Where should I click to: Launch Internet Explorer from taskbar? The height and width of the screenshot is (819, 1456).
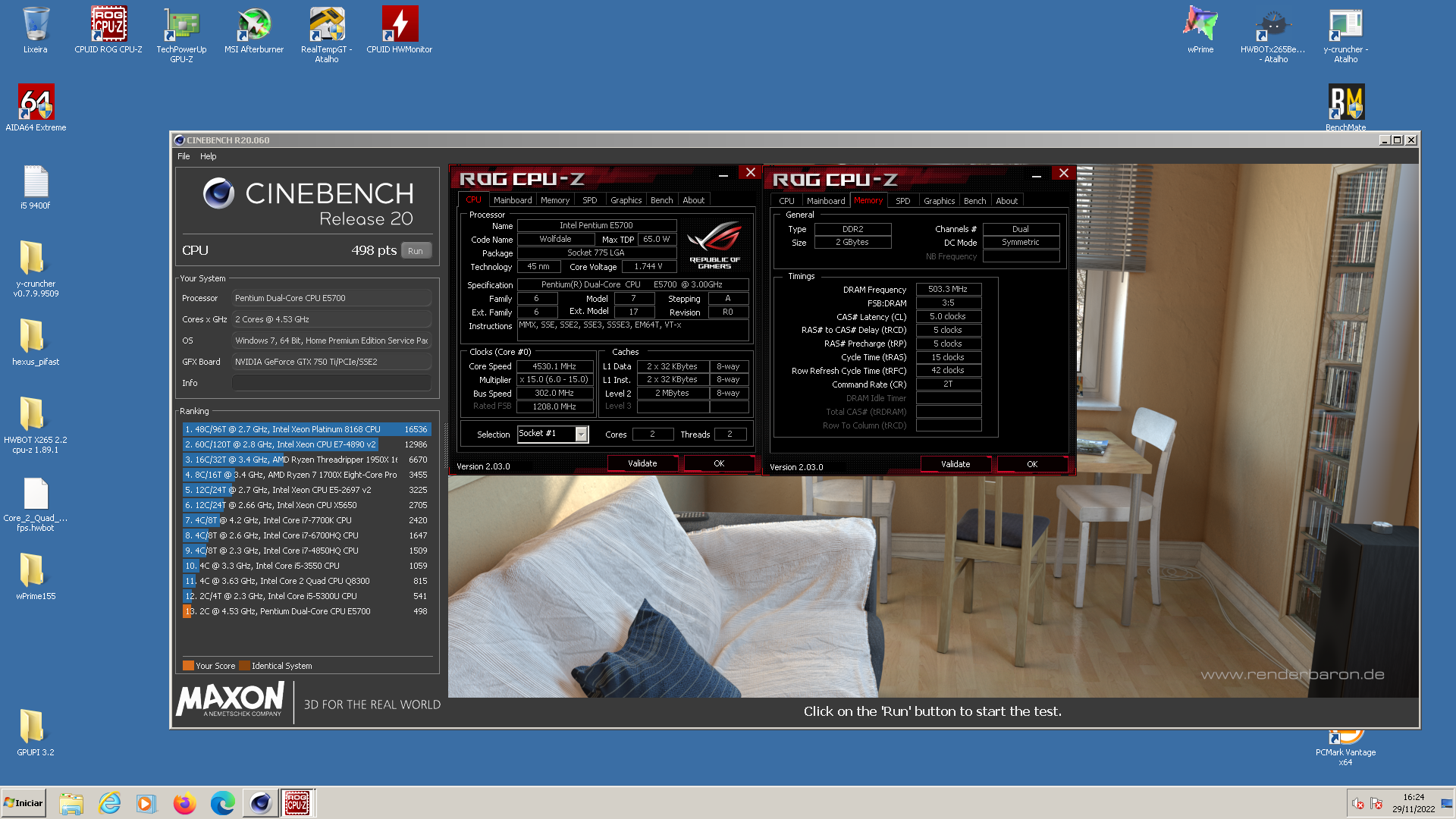(x=109, y=803)
